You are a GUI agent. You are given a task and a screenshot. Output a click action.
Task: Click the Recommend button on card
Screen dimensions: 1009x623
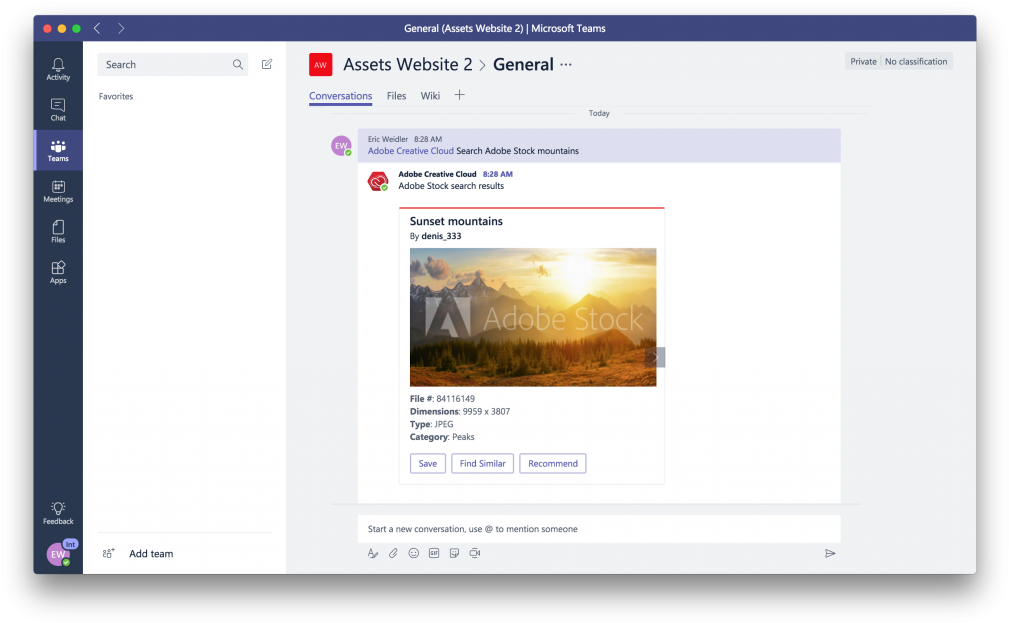tap(552, 463)
